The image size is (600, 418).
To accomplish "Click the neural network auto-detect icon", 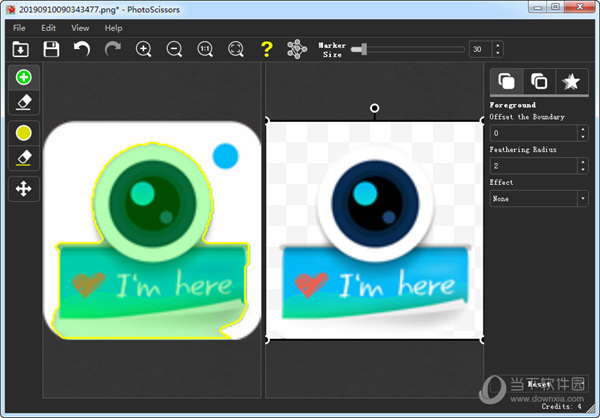I will (297, 49).
